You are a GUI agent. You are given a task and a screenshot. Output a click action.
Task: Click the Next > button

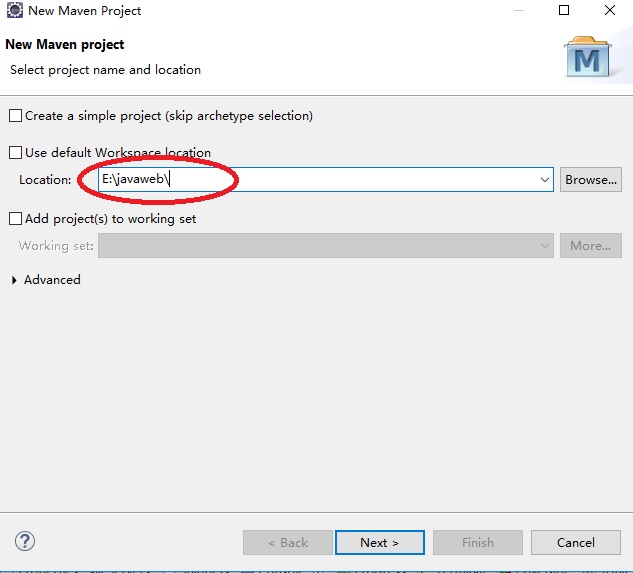(379, 542)
